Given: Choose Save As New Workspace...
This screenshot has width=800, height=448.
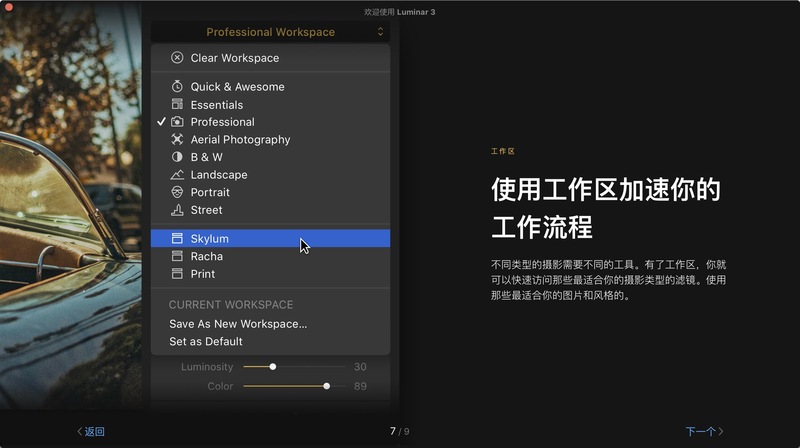Looking at the screenshot, I should coord(238,324).
